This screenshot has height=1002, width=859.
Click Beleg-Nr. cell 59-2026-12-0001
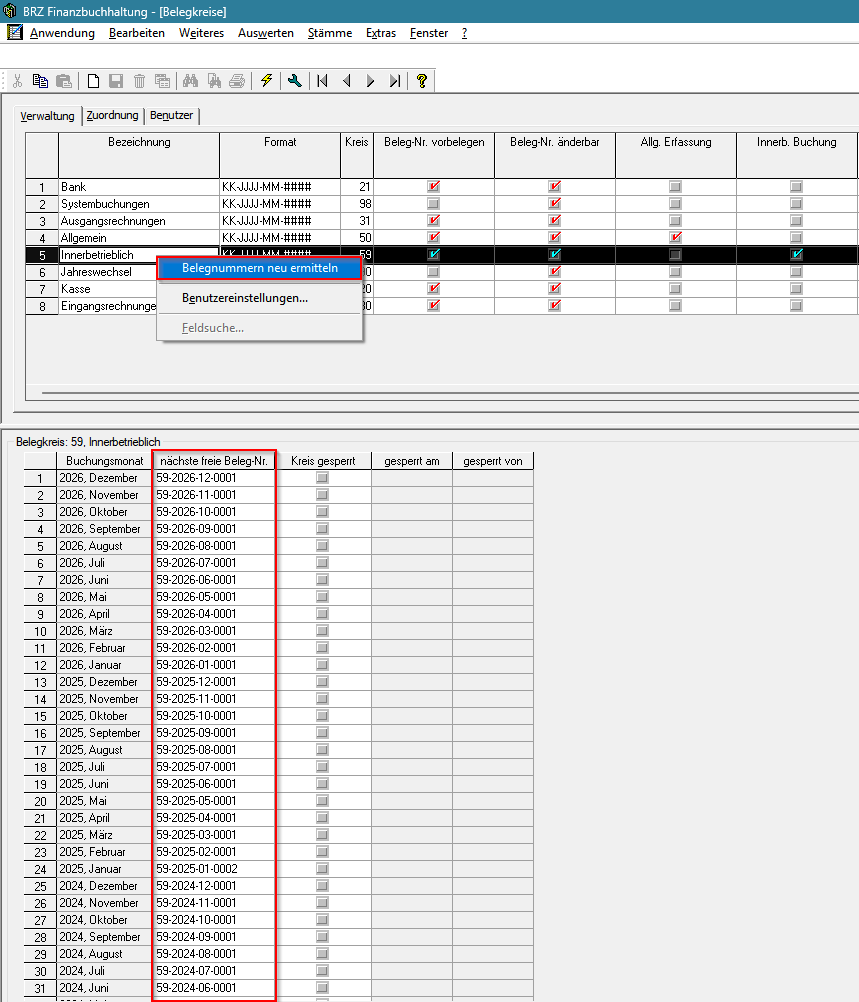(x=214, y=478)
